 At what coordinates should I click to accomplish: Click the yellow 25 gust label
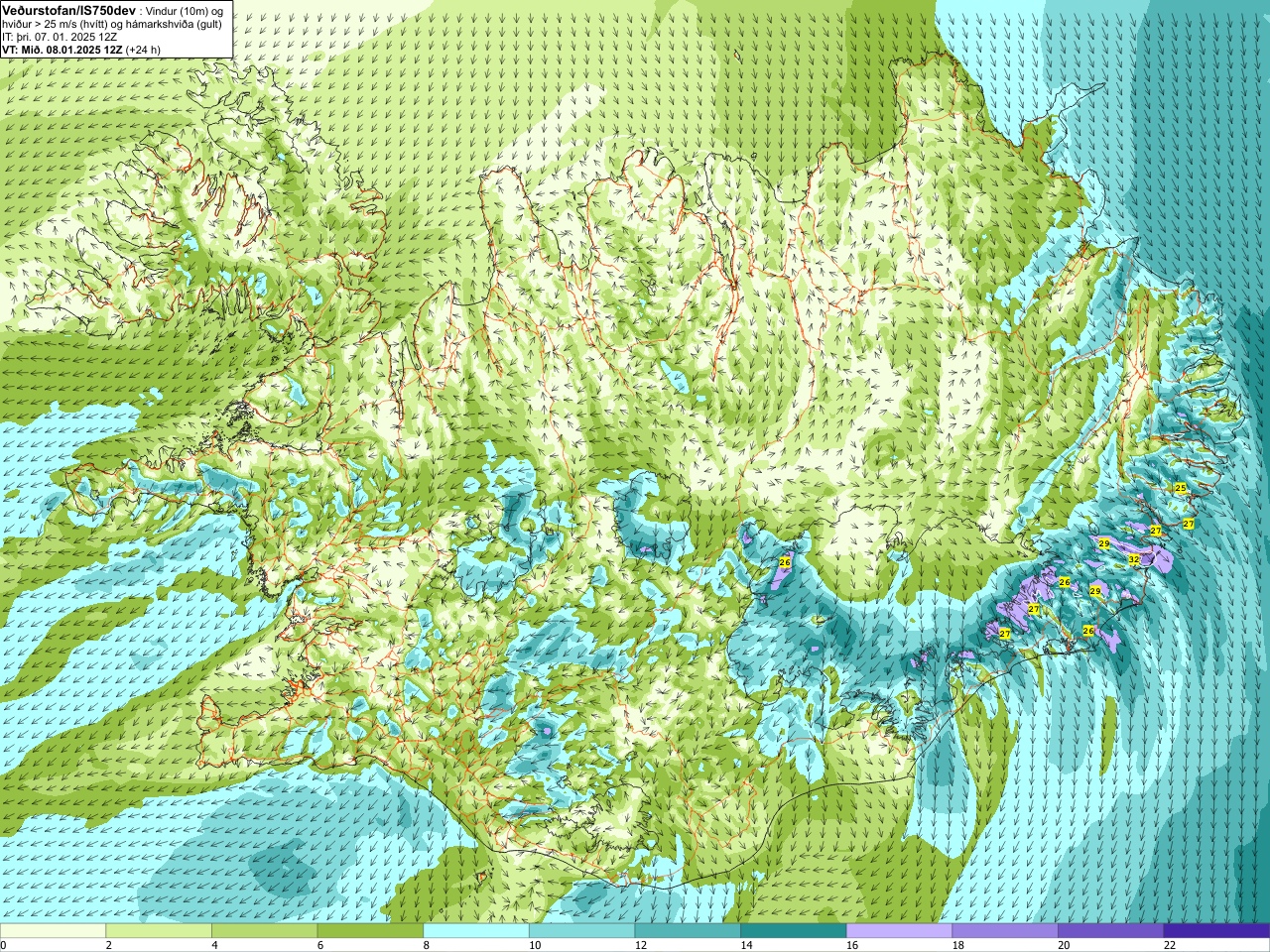click(1180, 488)
